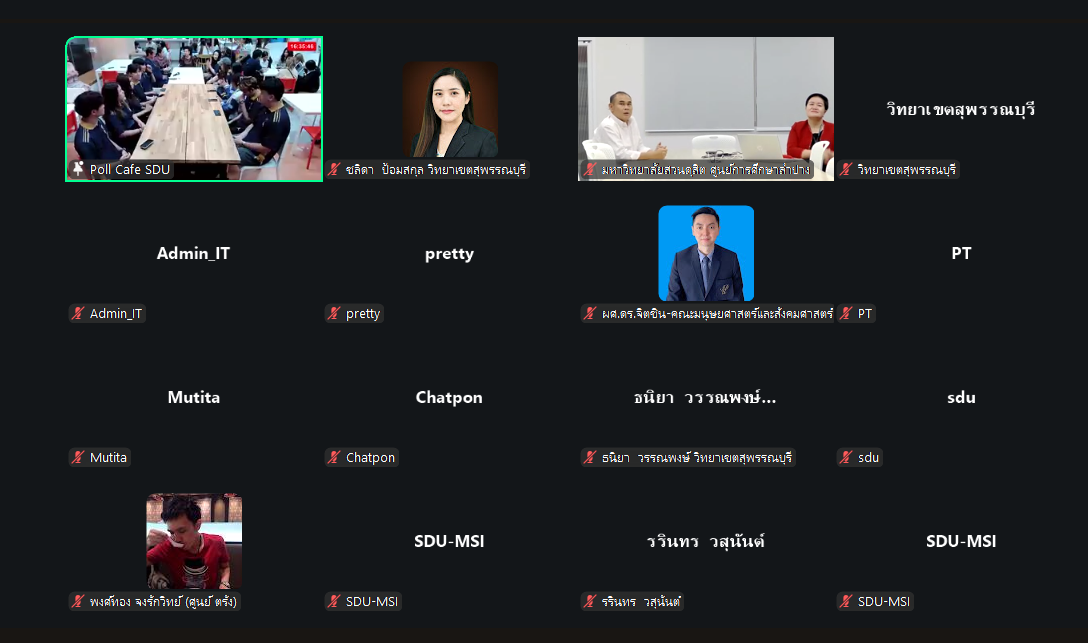Click the muted mic icon beside Chatpon
Viewport: 1088px width, 643px height.
334,457
